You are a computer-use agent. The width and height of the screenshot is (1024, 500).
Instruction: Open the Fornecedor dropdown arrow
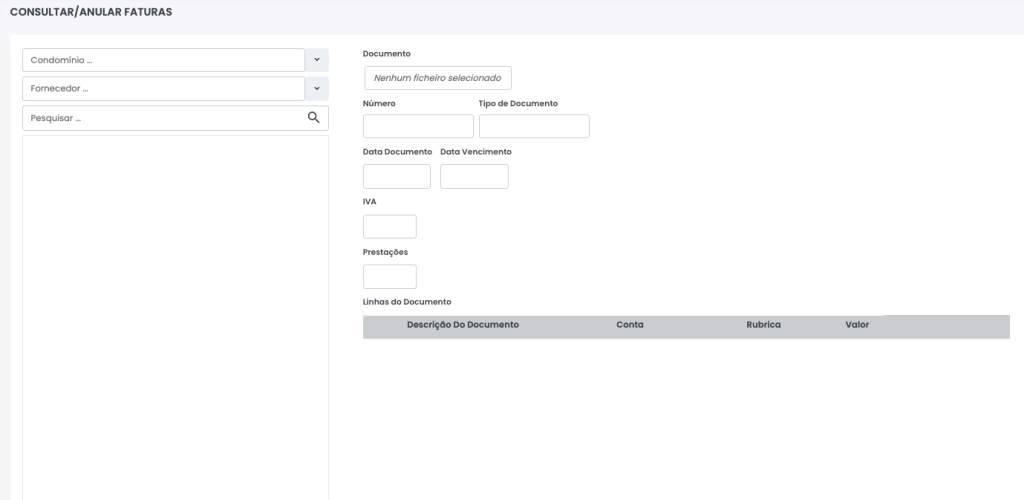click(x=317, y=89)
